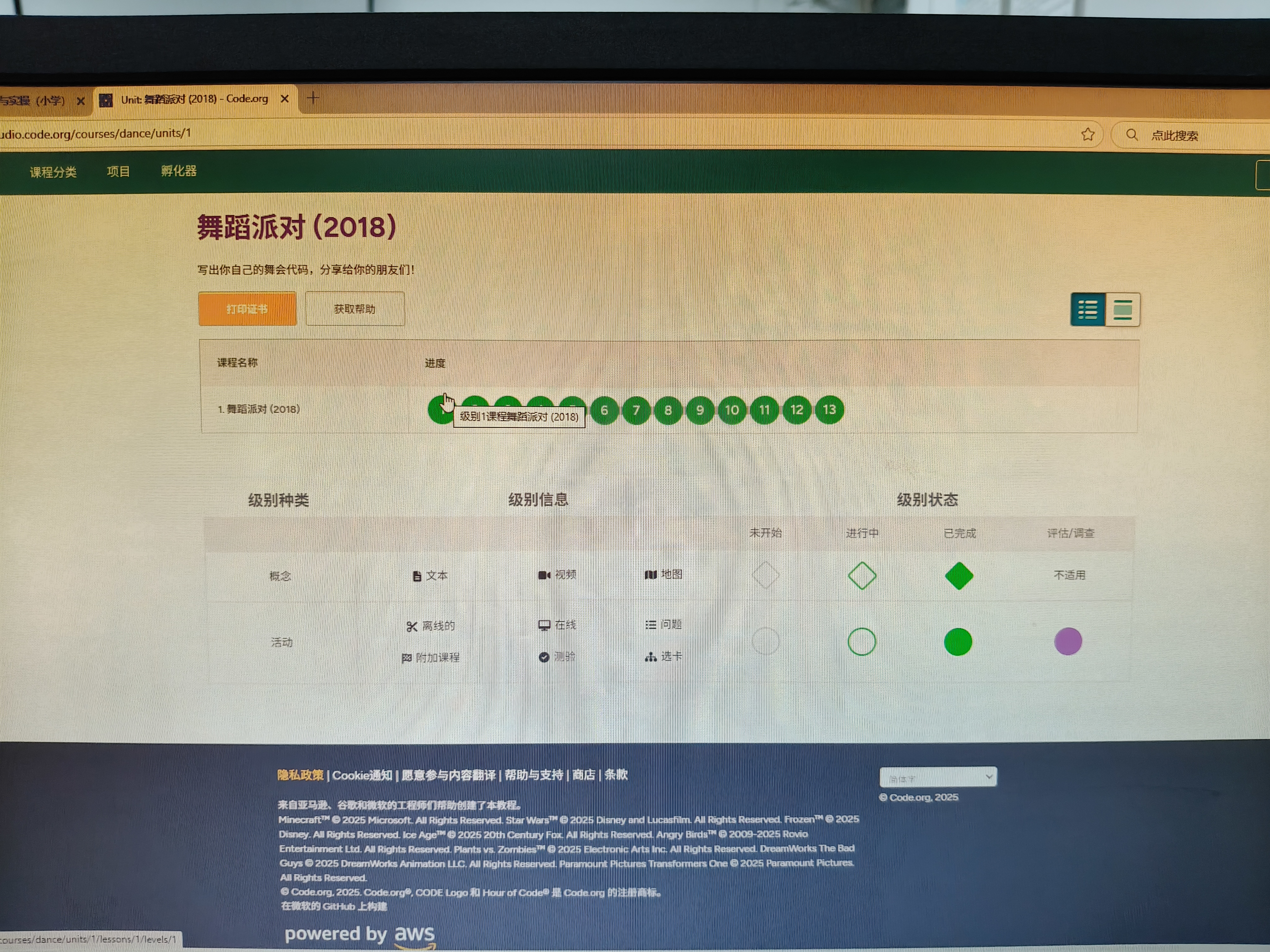Open level 6 progress bubble
This screenshot has width=1270, height=952.
(604, 410)
